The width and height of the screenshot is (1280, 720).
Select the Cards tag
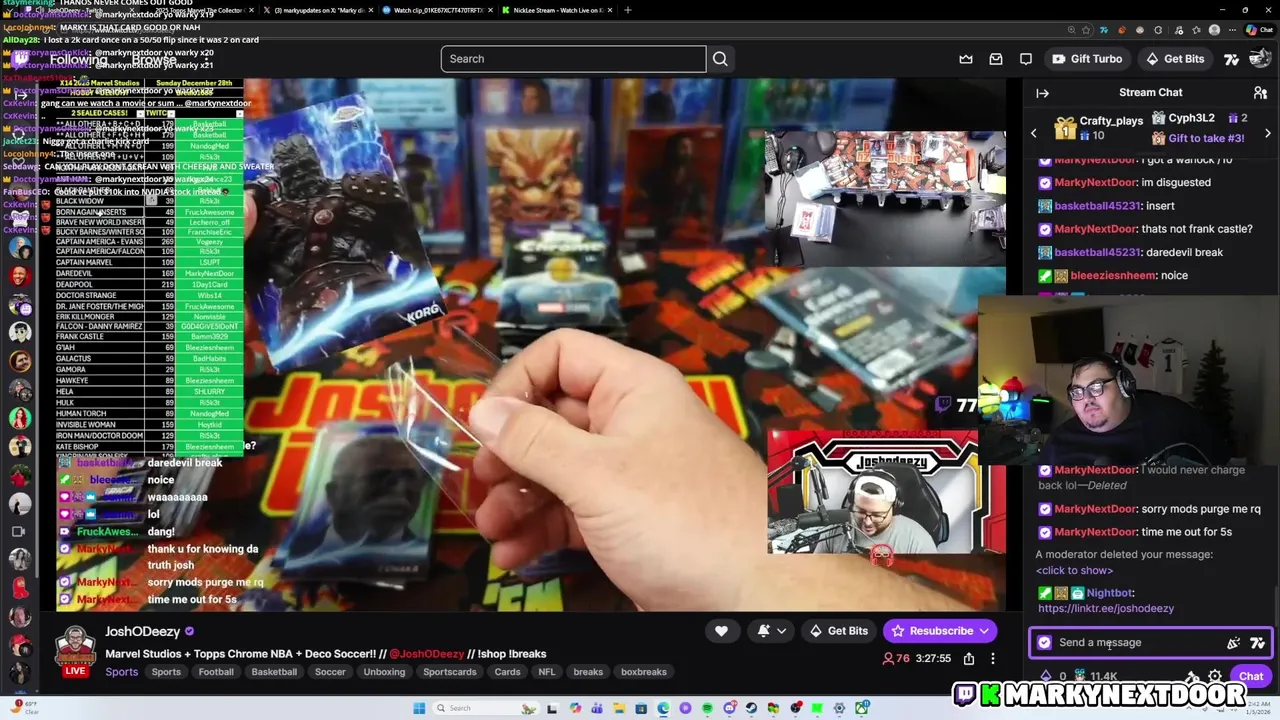[x=507, y=672]
